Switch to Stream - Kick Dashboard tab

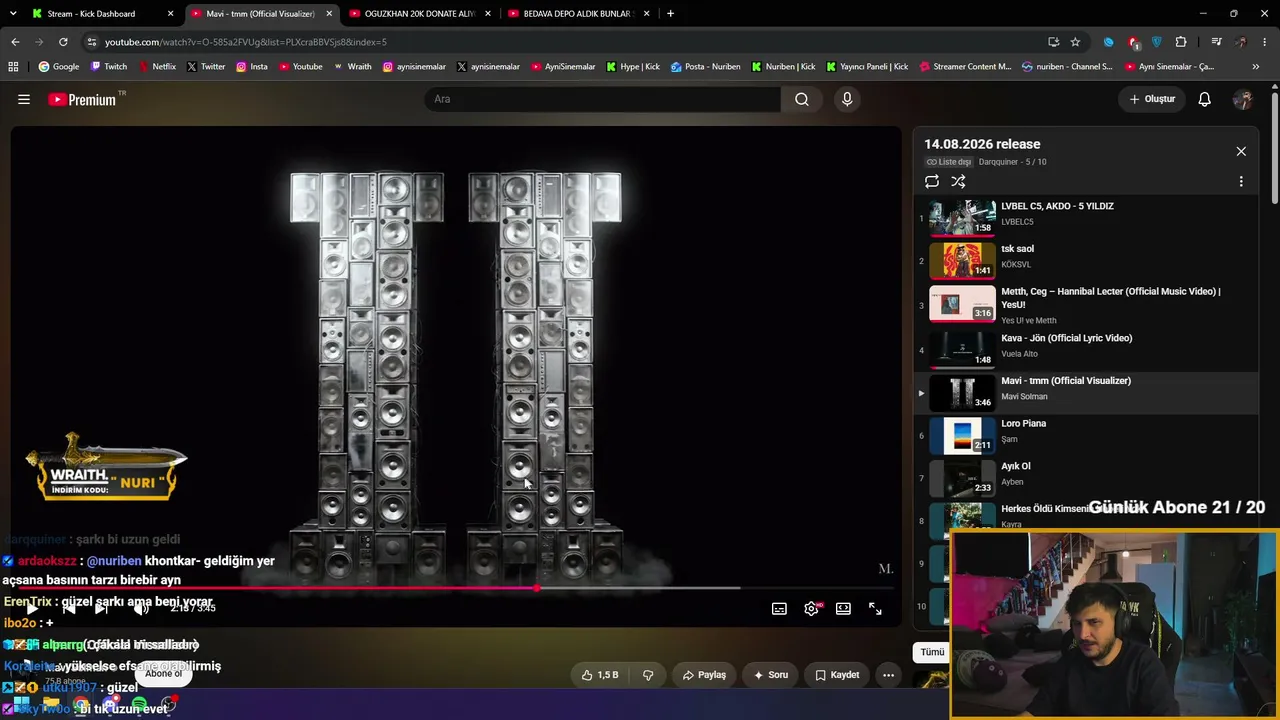102,14
